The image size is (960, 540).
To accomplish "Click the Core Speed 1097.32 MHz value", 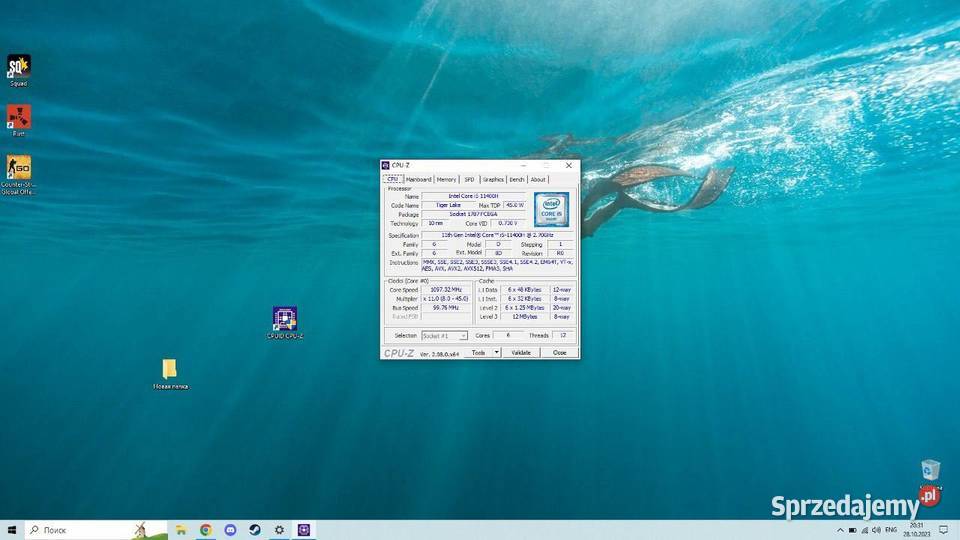I will [x=446, y=290].
